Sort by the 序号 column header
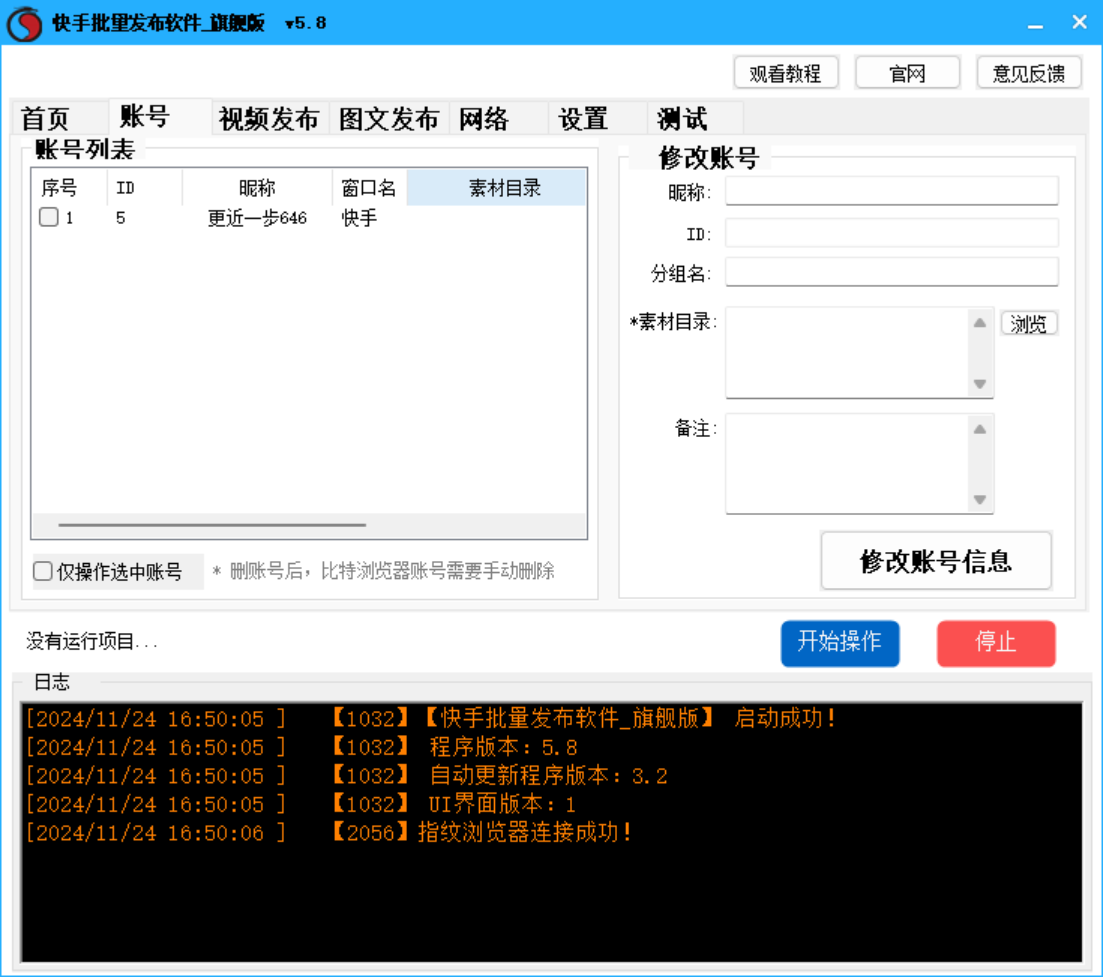Image resolution: width=1103 pixels, height=977 pixels. coord(70,188)
